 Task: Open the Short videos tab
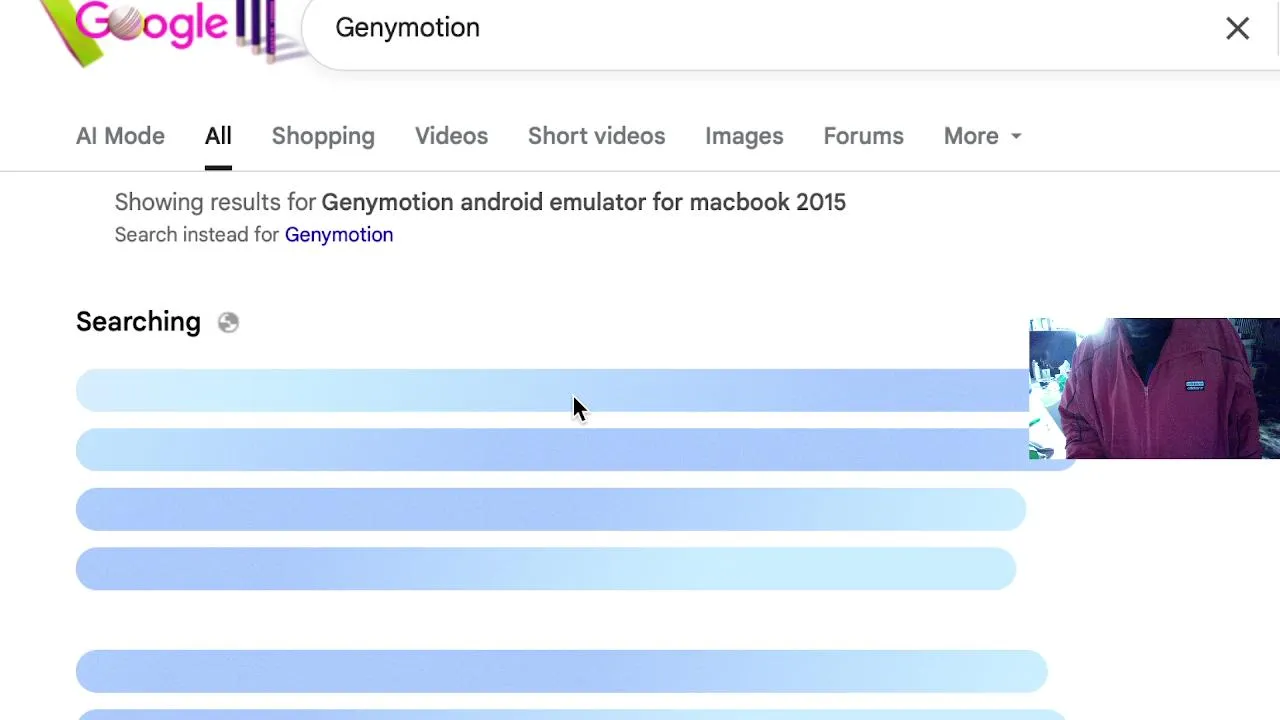point(596,136)
